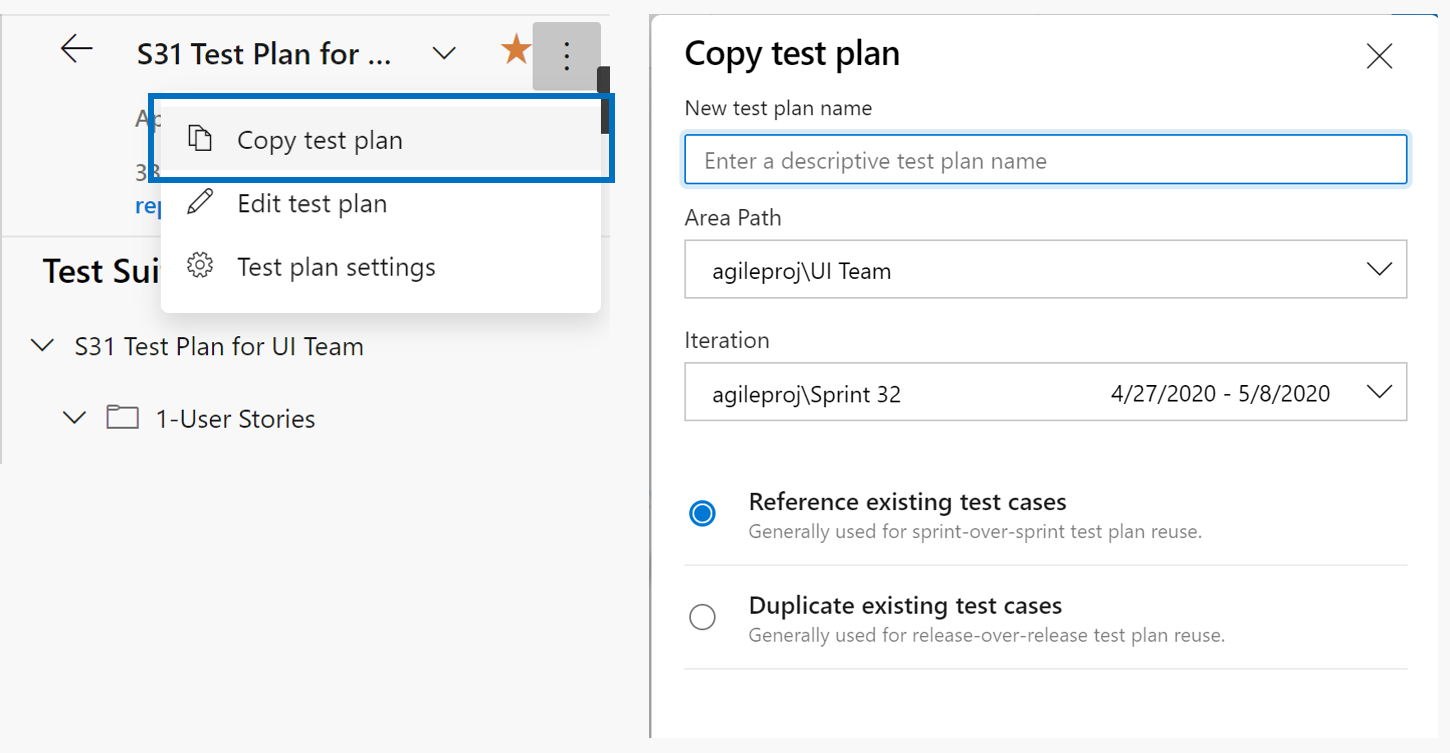
Task: Open the Area Path dropdown
Action: pyautogui.click(x=1380, y=269)
